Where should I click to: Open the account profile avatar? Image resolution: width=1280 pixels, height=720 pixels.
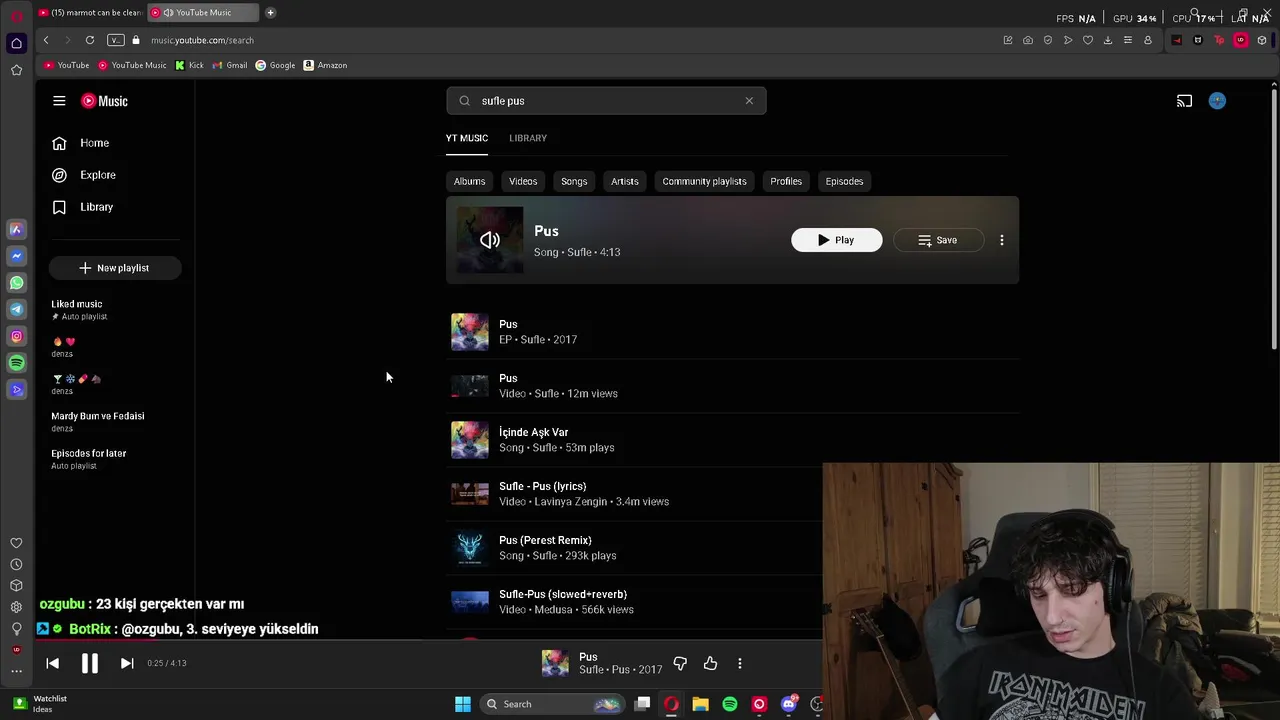pyautogui.click(x=1217, y=101)
